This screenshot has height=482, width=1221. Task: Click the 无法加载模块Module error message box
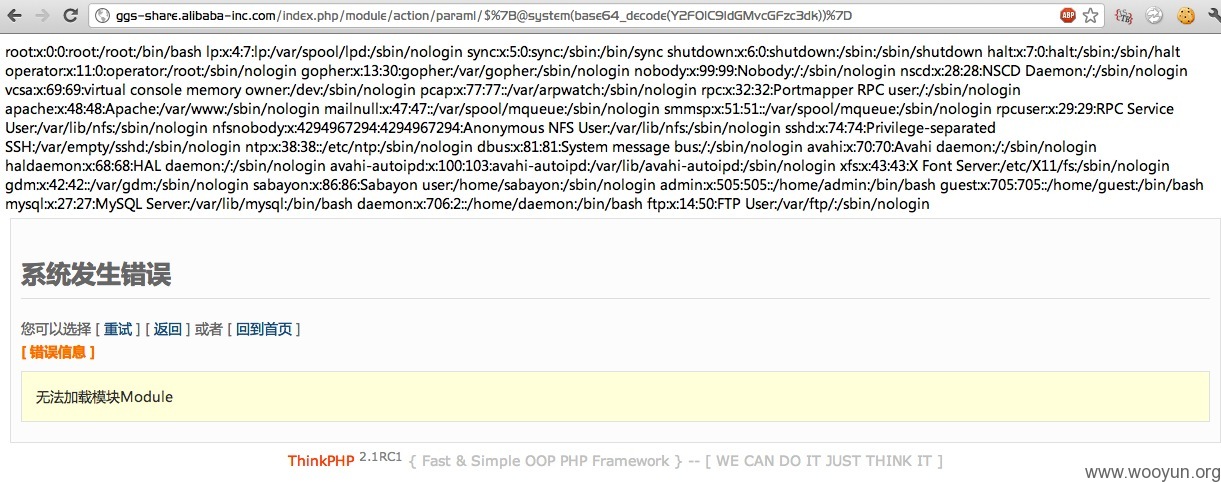tap(615, 397)
